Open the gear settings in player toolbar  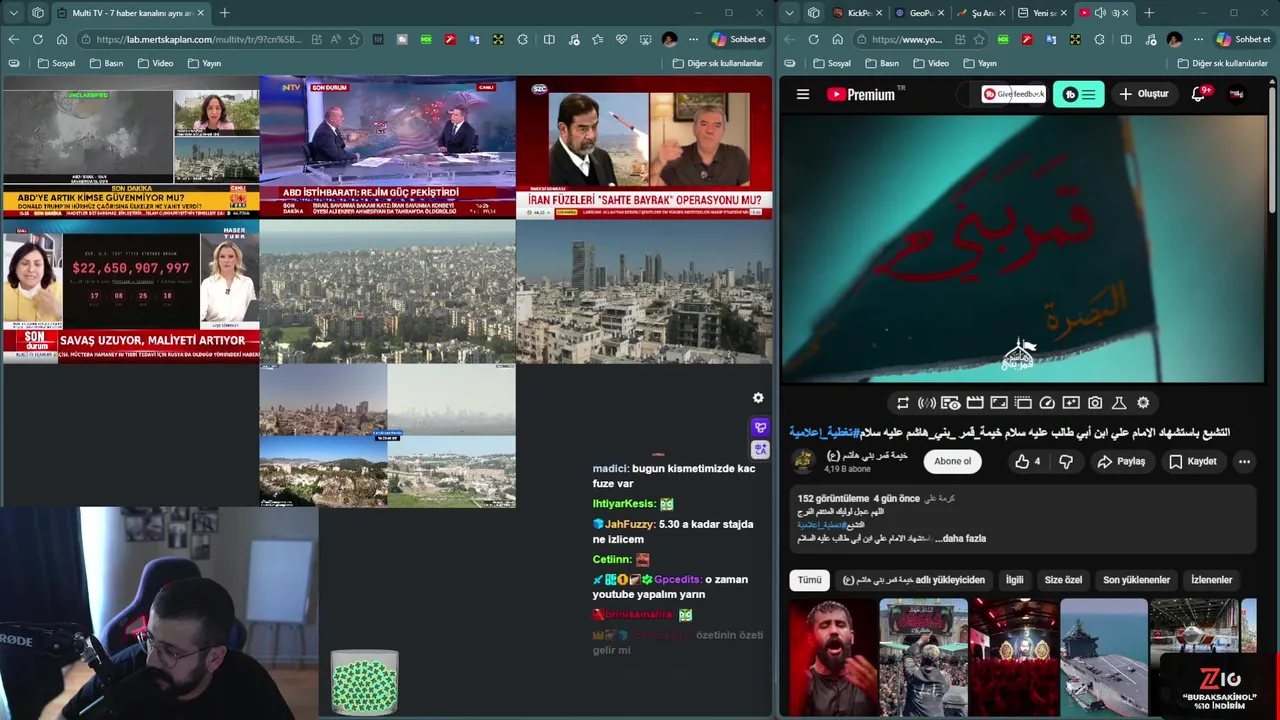[1143, 403]
